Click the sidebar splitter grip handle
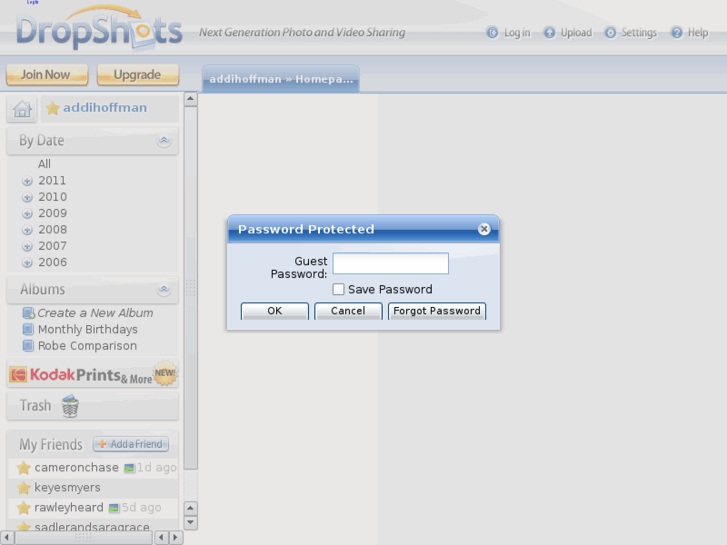This screenshot has height=545, width=727. click(191, 288)
